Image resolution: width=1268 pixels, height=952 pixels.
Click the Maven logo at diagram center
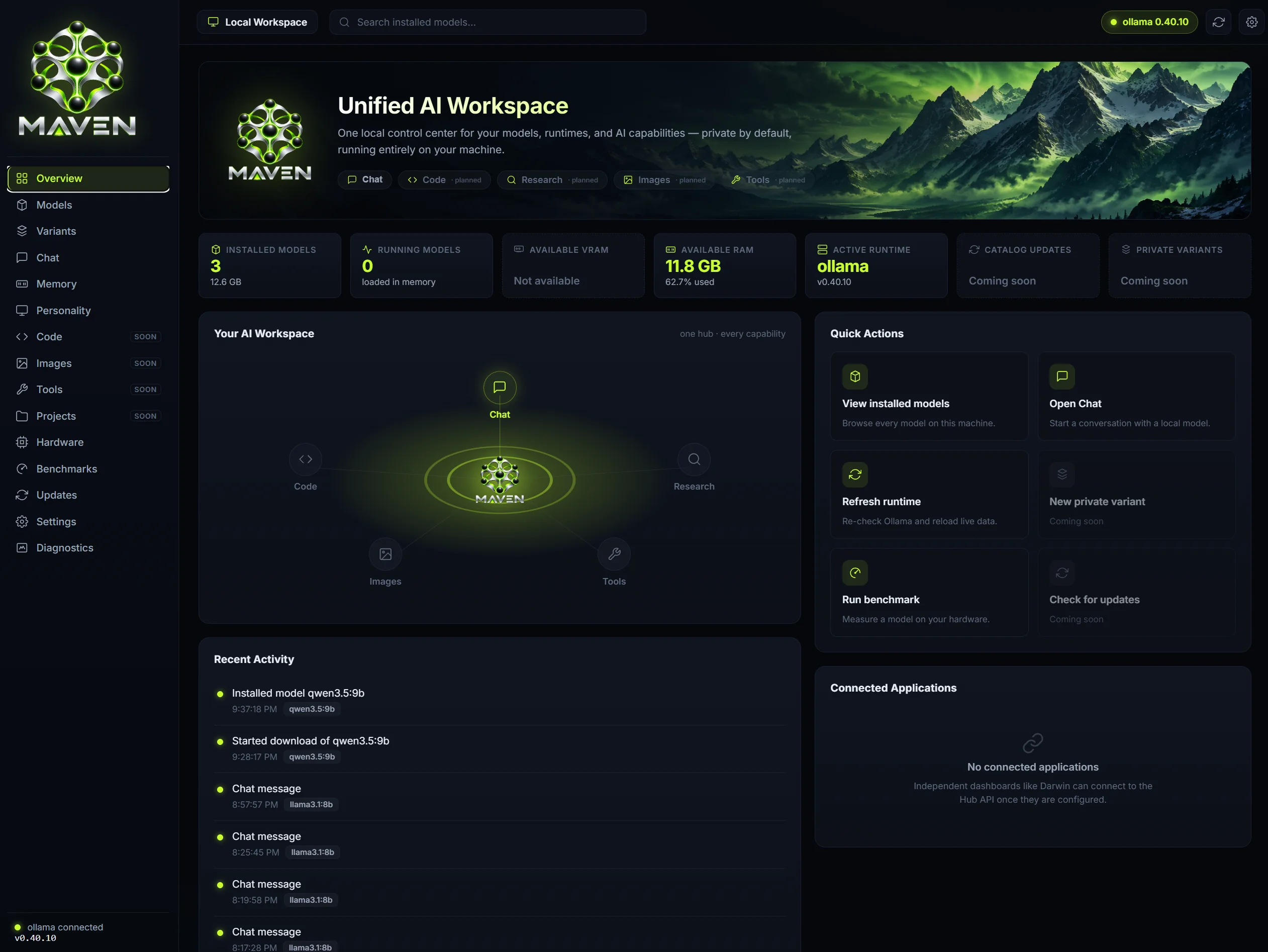[500, 481]
